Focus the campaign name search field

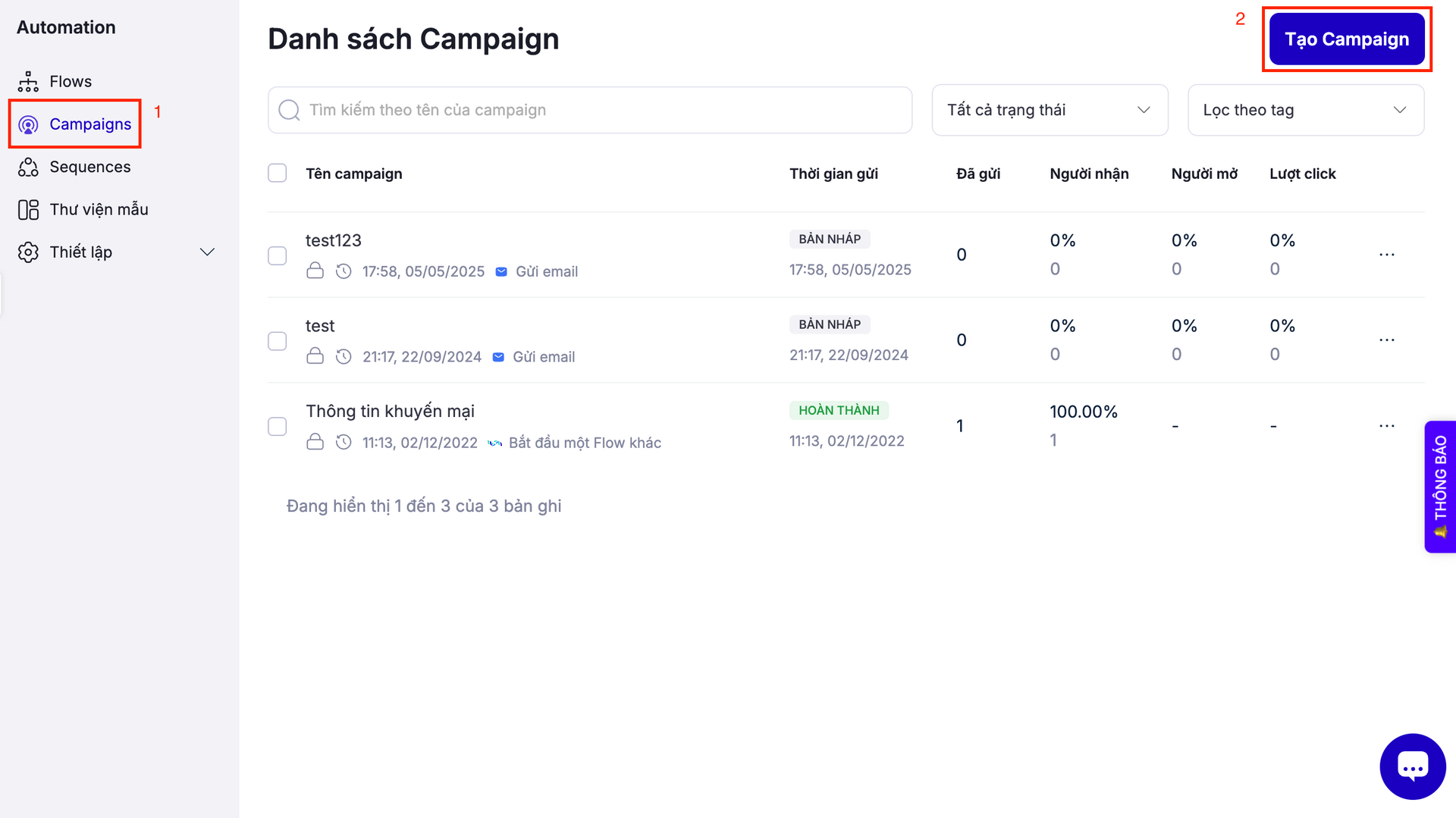(x=599, y=110)
